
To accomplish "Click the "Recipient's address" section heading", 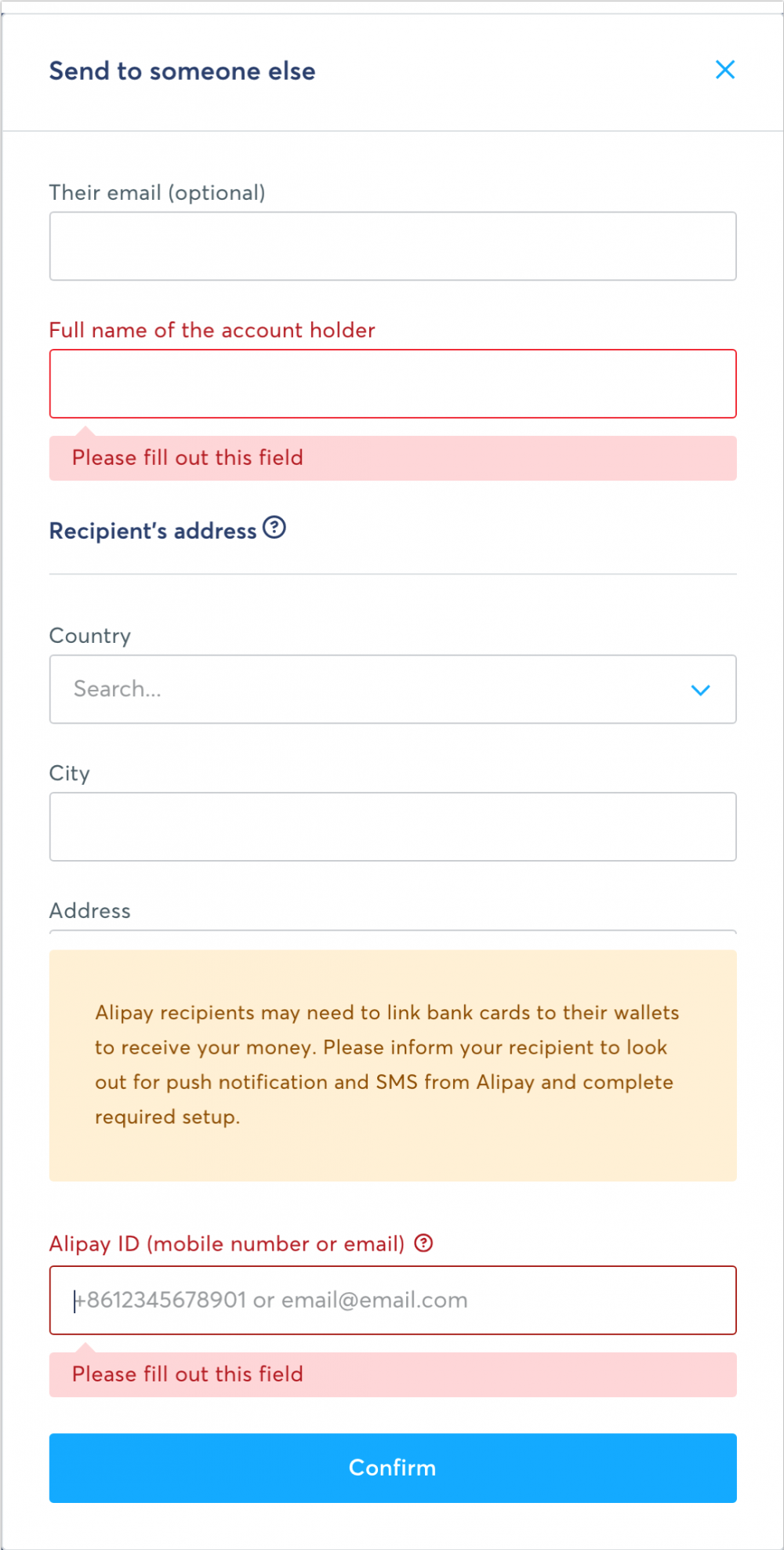I will 153,532.
